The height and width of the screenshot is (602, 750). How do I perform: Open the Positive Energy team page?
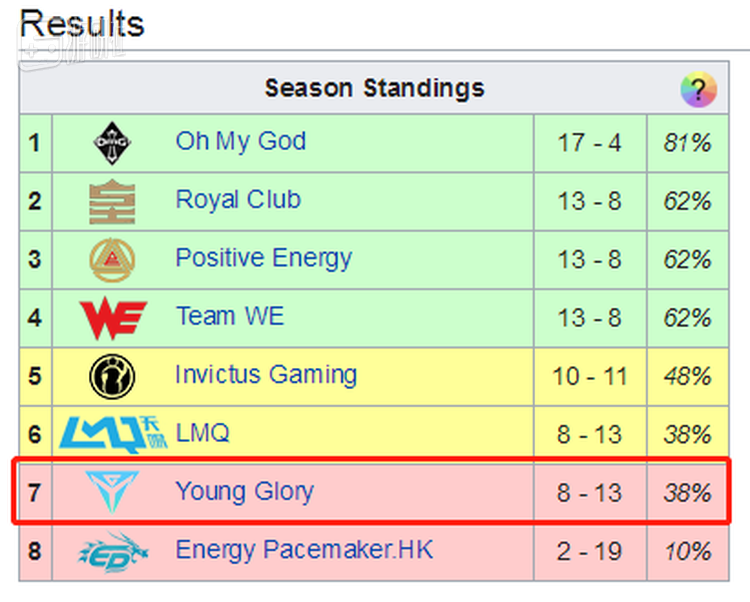(263, 259)
